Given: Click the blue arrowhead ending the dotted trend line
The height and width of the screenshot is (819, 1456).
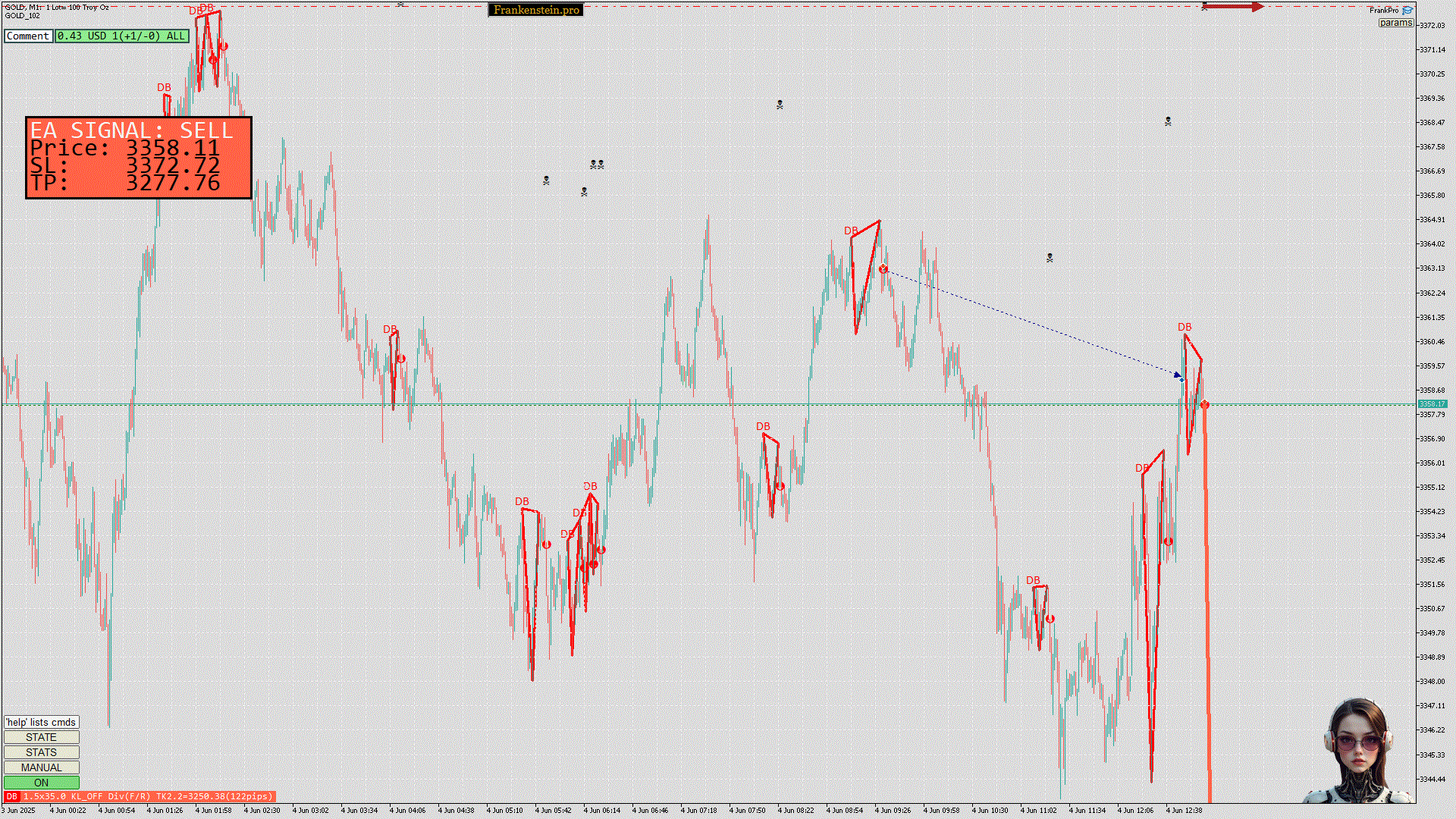Looking at the screenshot, I should click(1178, 375).
